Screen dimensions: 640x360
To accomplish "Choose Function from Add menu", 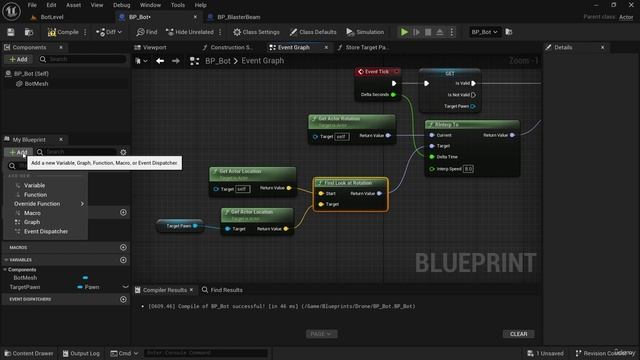I will click(35, 195).
